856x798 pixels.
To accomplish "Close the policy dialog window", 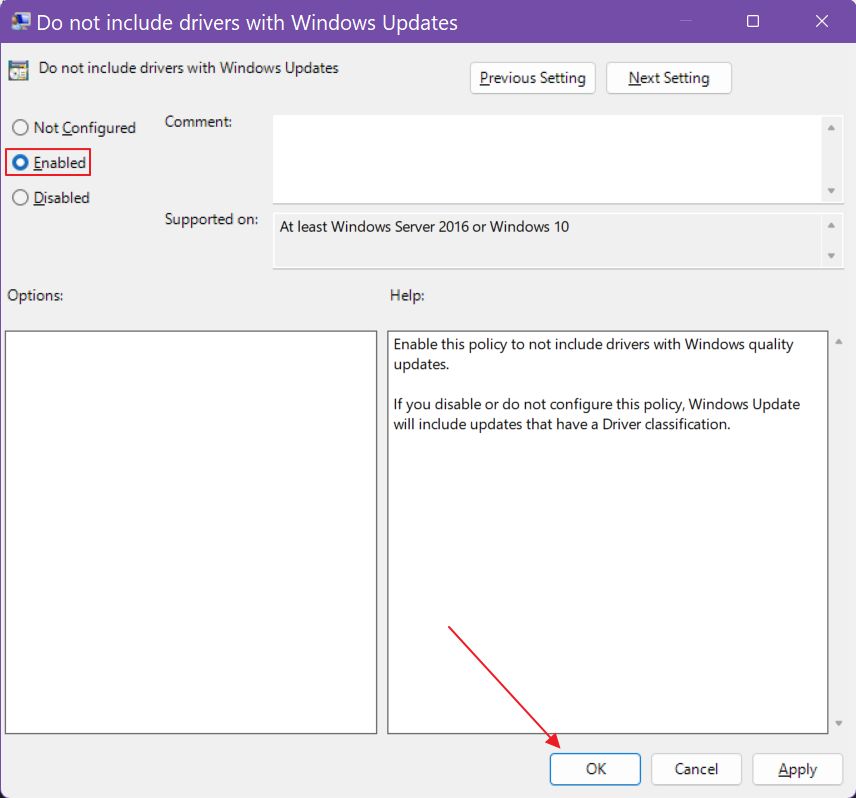I will coord(822,21).
